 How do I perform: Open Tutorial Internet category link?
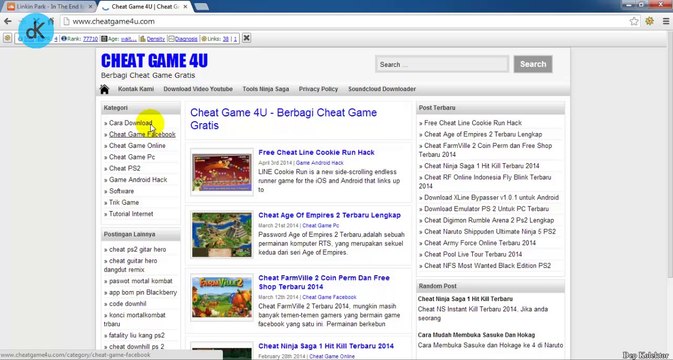[131, 214]
